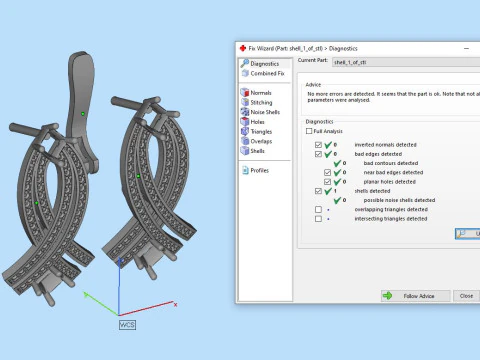Click the 'inverted normals detected' label
Screen dimensions: 480x360
point(385,145)
